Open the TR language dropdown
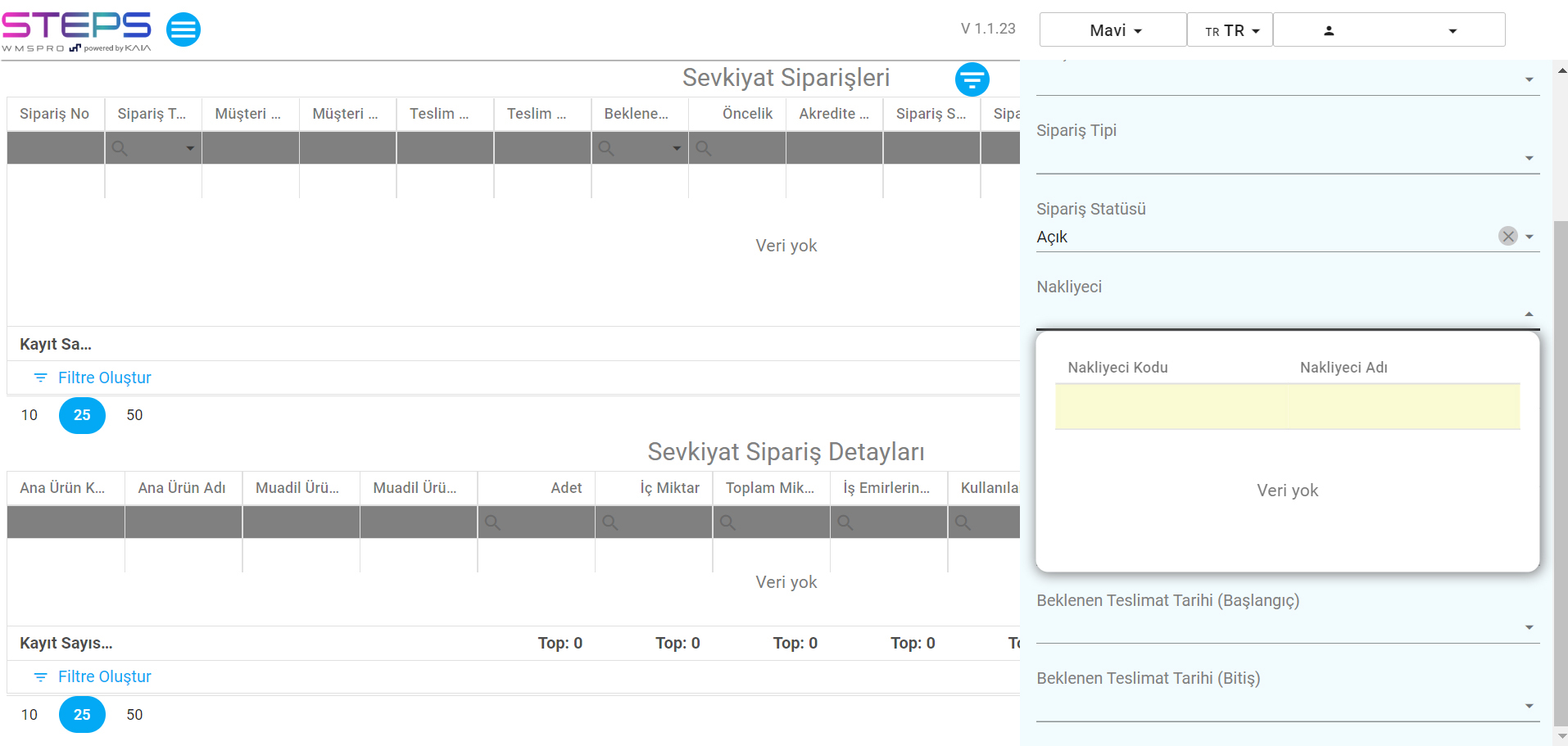The height and width of the screenshot is (746, 1568). tap(1230, 29)
